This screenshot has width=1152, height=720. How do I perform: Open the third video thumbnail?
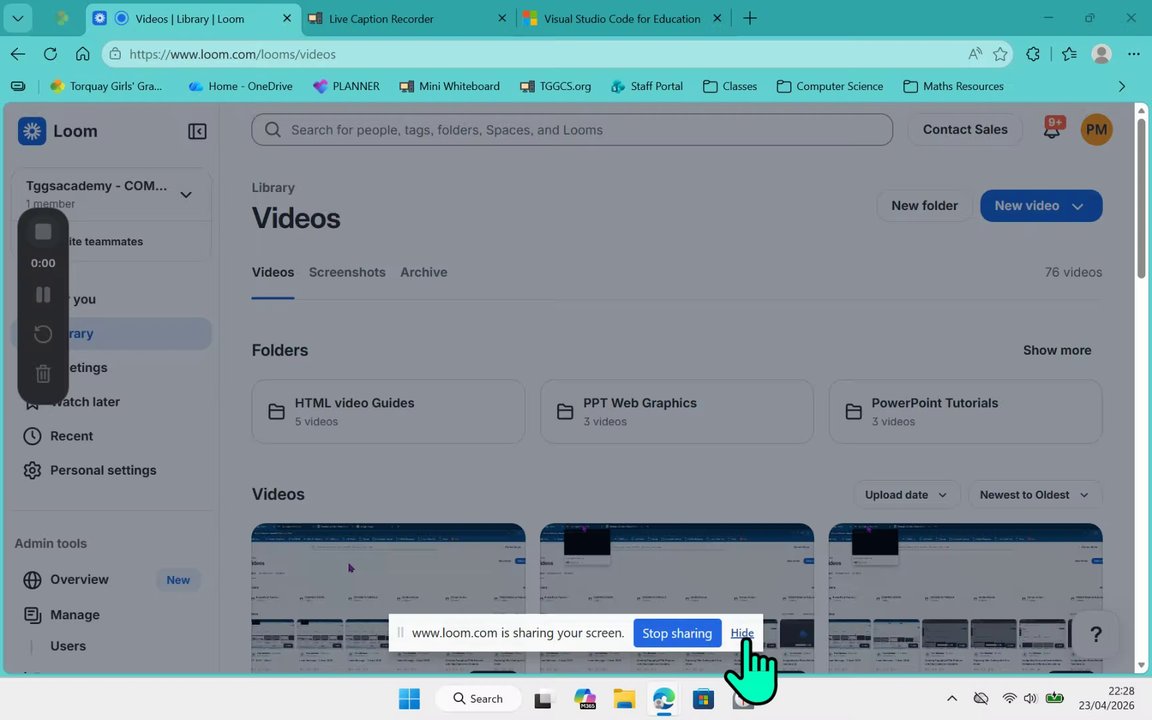click(x=965, y=597)
